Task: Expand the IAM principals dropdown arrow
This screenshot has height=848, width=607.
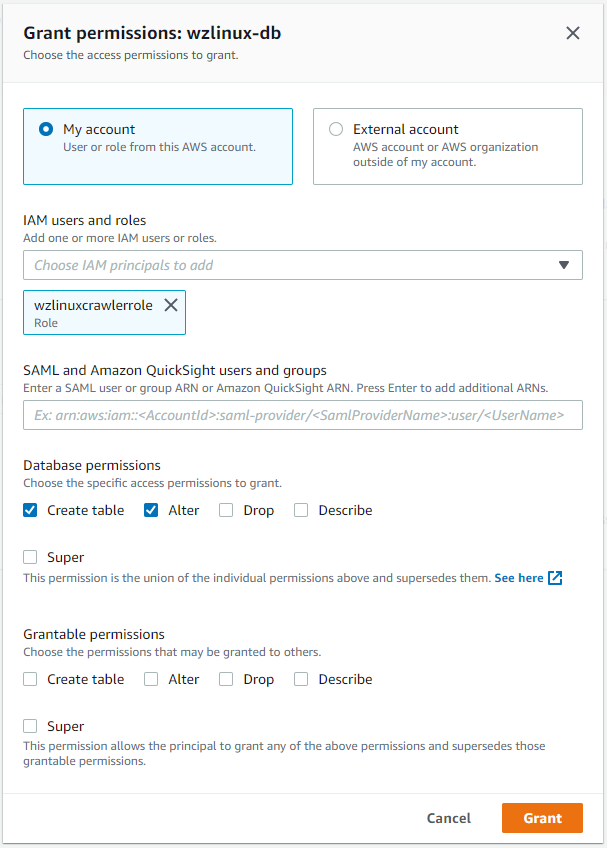Action: (x=564, y=266)
